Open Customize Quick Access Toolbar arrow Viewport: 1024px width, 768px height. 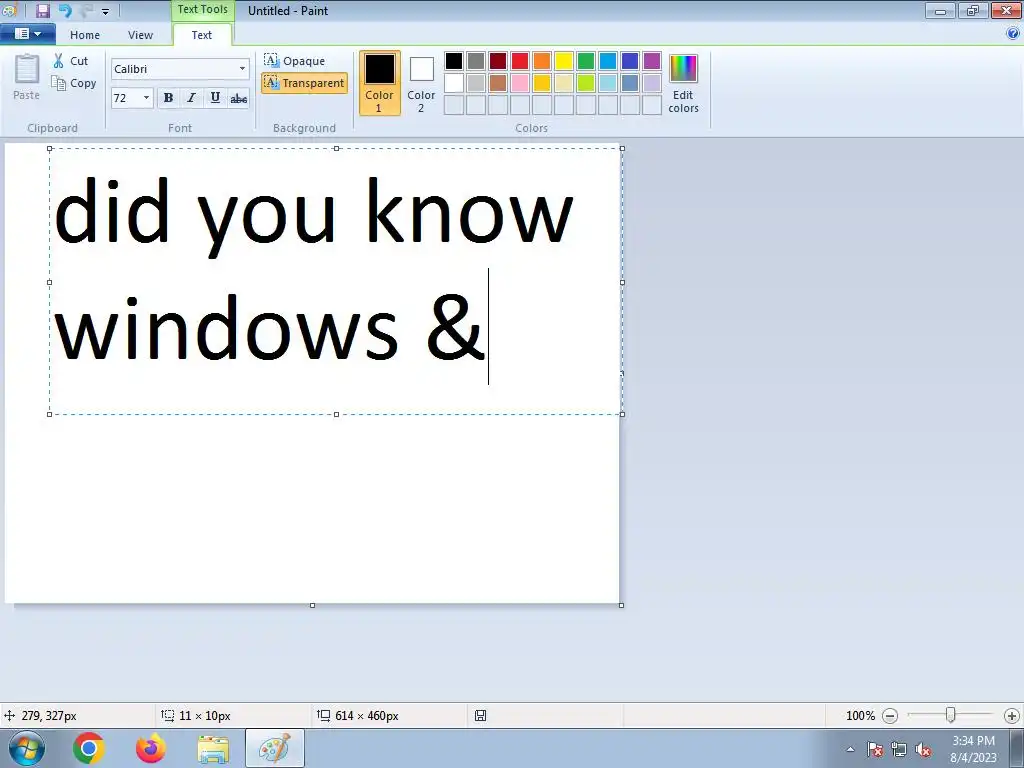tap(105, 11)
